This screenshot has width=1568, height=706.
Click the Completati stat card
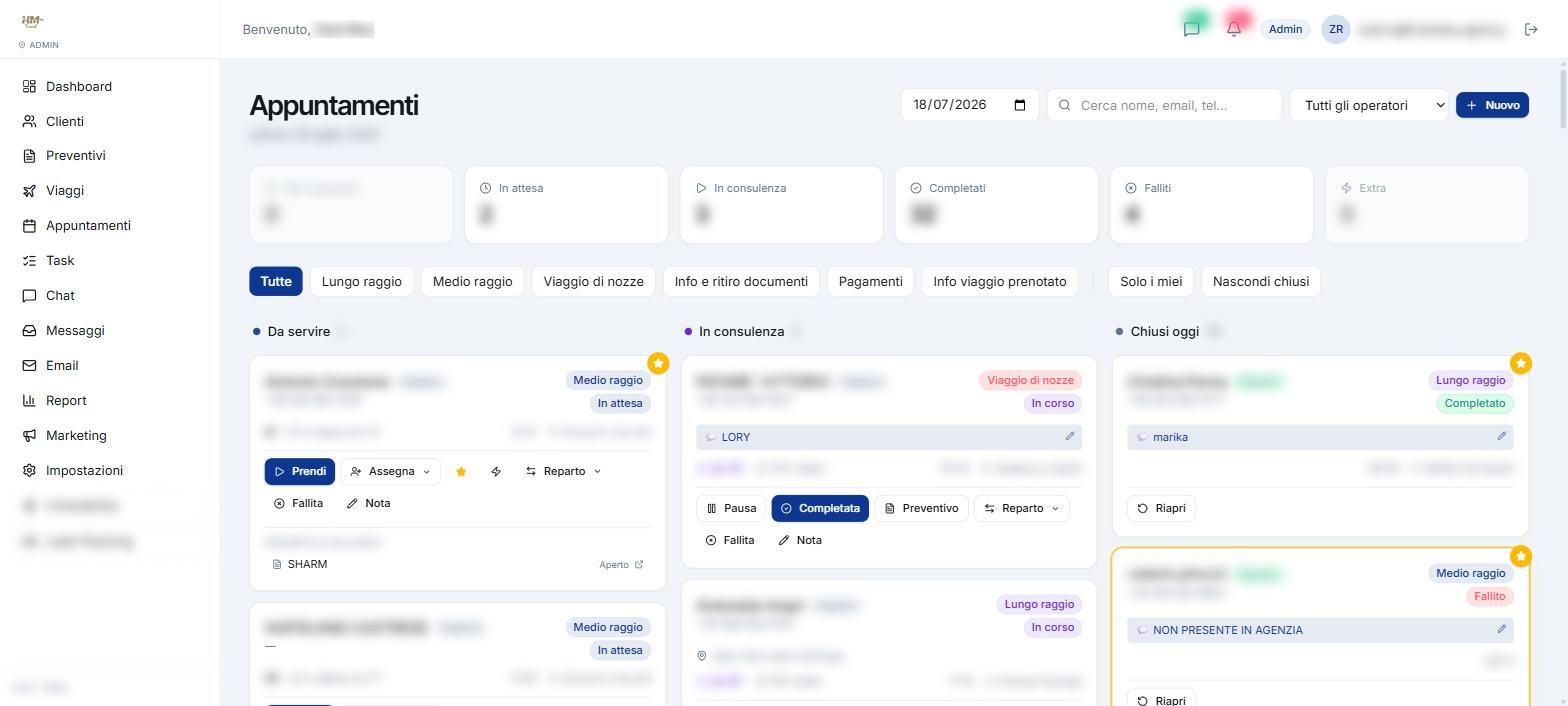[996, 205]
